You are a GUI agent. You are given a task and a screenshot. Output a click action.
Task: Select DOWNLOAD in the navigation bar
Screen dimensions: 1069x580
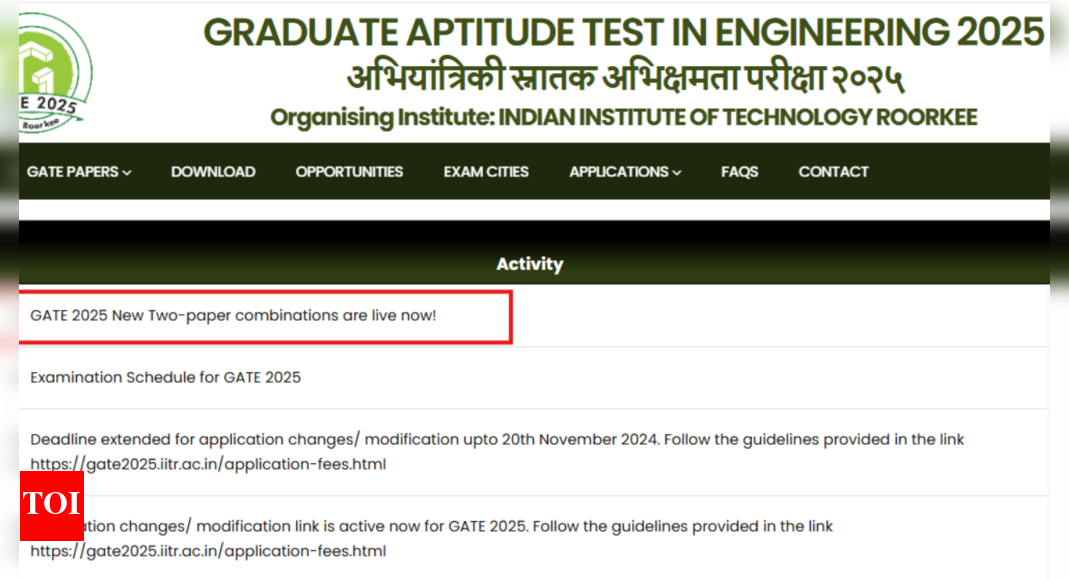tap(213, 171)
